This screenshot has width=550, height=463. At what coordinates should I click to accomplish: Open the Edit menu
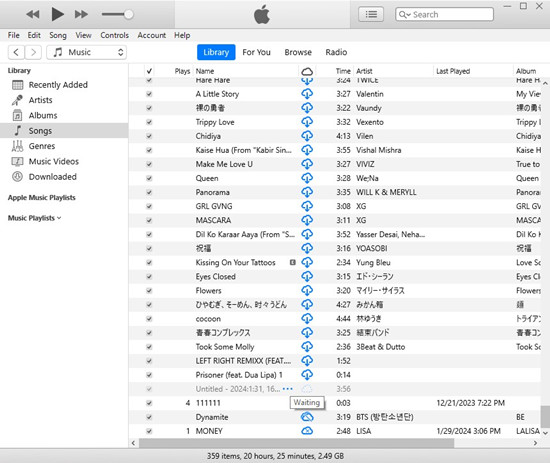click(x=34, y=35)
